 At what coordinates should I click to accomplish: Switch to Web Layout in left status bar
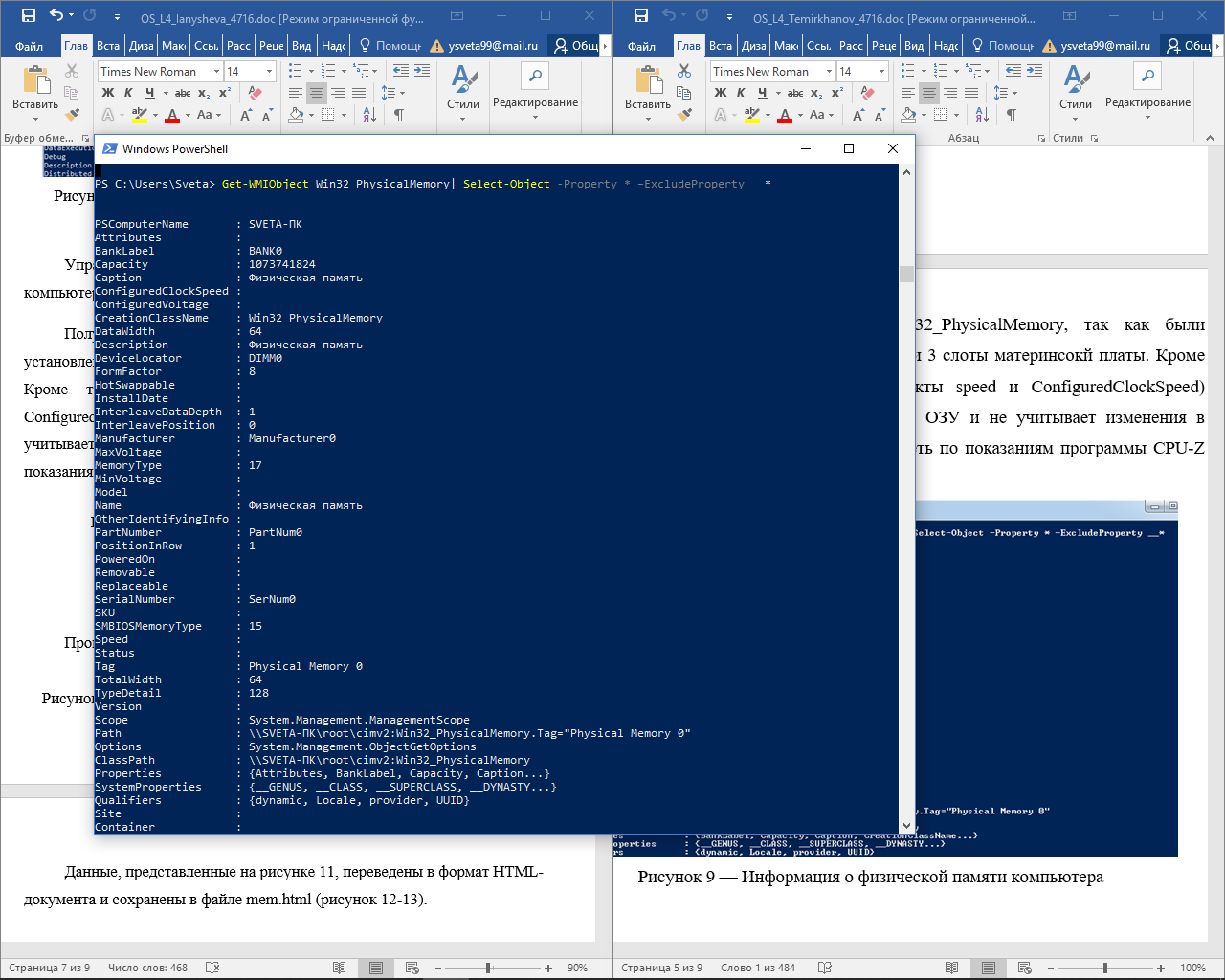click(x=412, y=968)
